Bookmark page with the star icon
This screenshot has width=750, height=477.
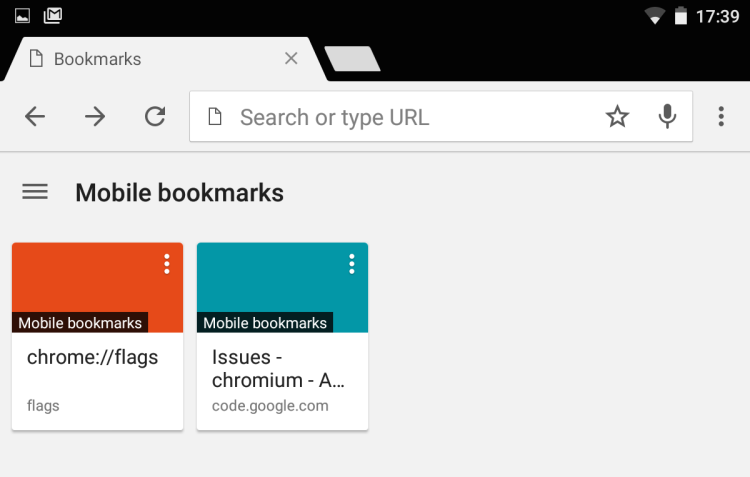[617, 116]
